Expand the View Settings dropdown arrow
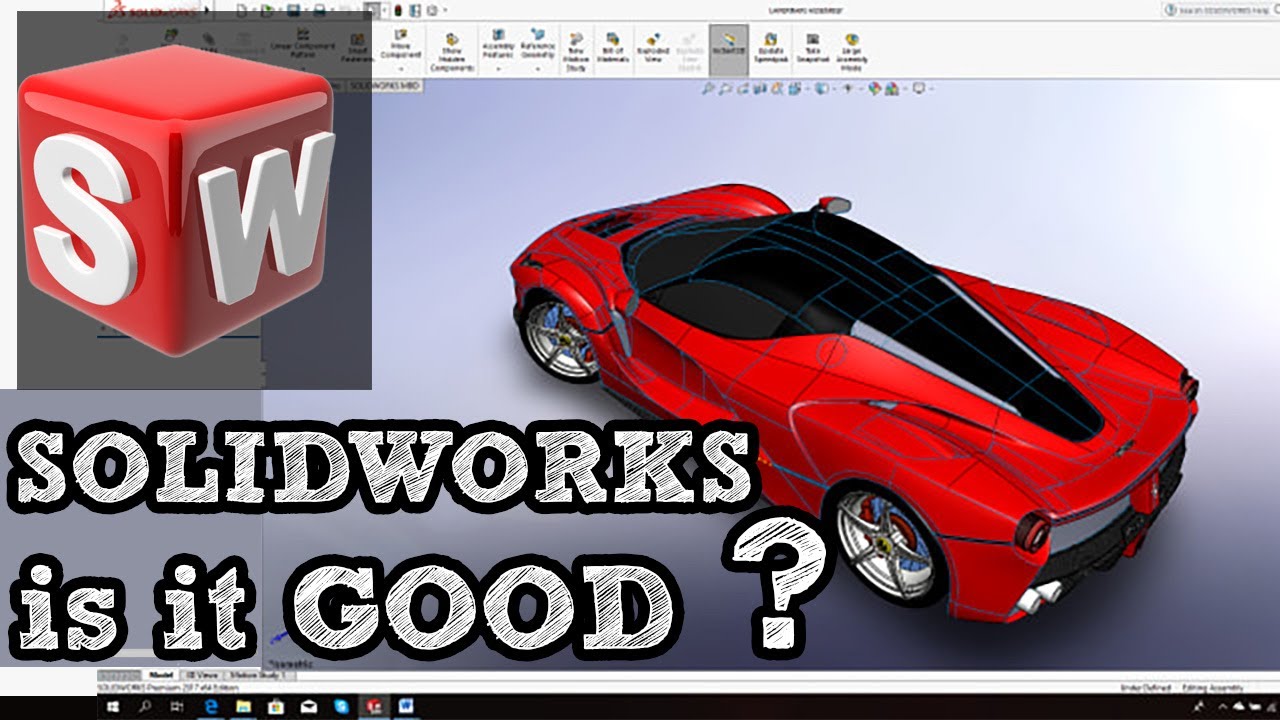This screenshot has height=720, width=1280. click(x=931, y=89)
